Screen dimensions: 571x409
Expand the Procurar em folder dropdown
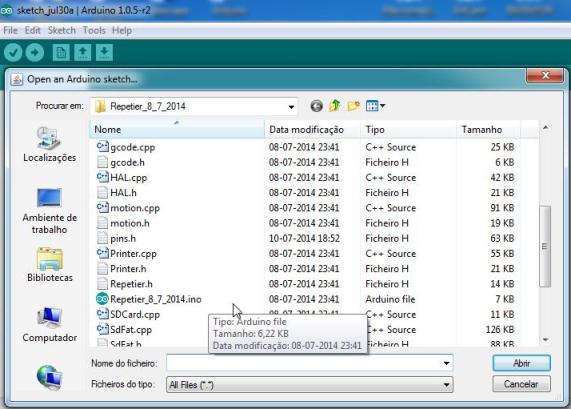tap(291, 107)
